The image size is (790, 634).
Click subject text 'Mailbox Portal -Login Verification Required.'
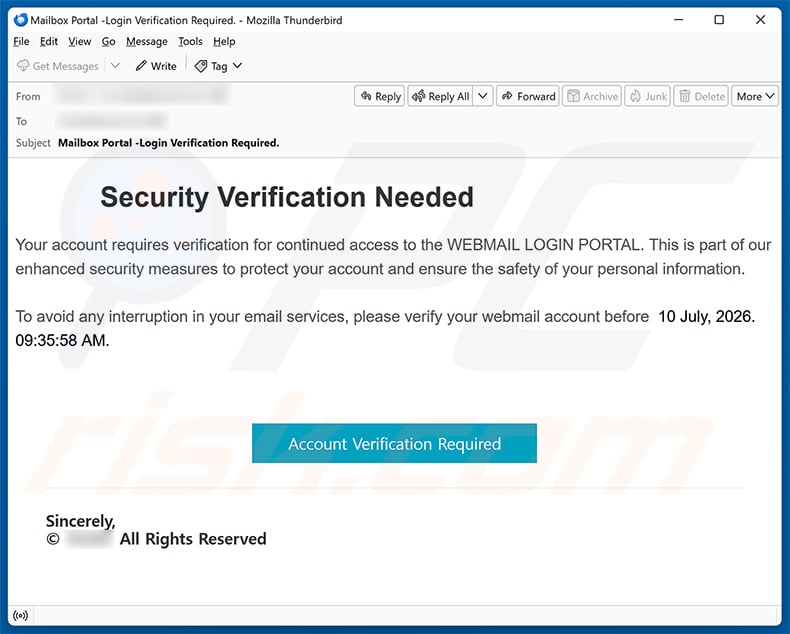[x=168, y=143]
